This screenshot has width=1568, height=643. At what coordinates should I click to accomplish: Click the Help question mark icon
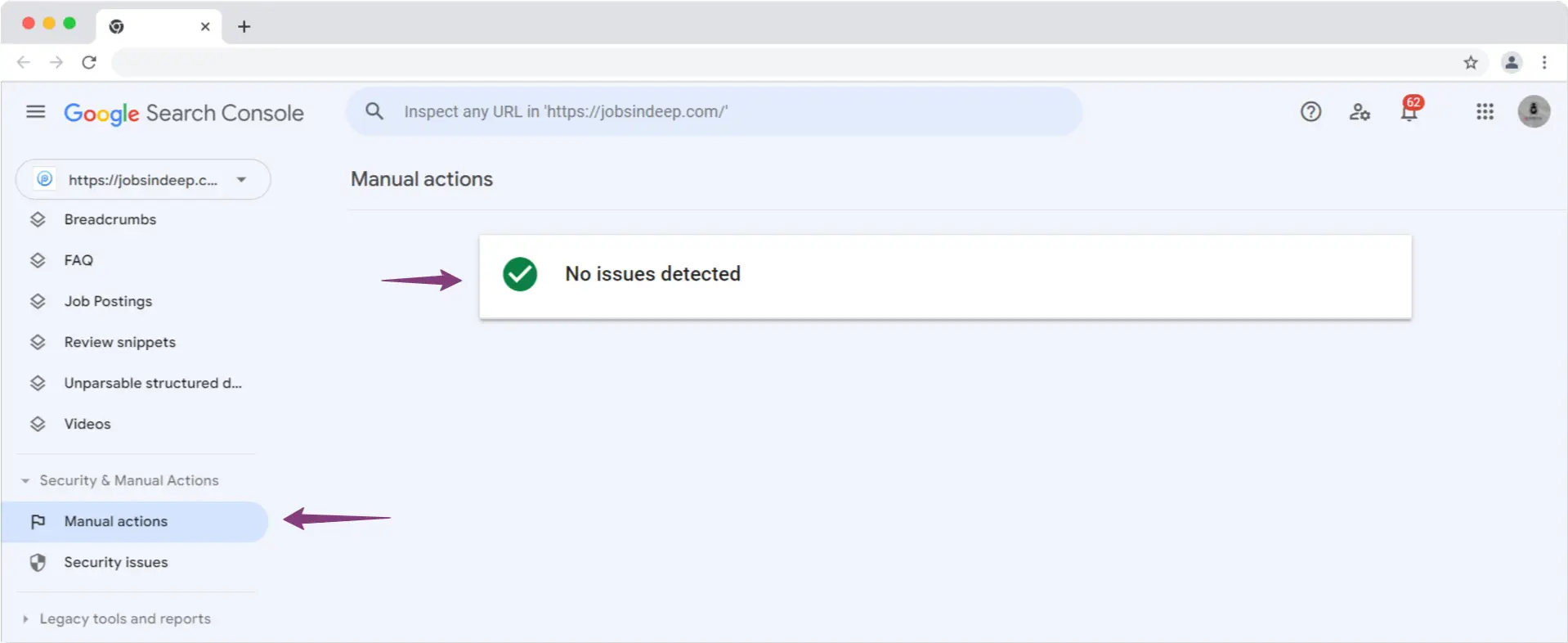tap(1310, 112)
